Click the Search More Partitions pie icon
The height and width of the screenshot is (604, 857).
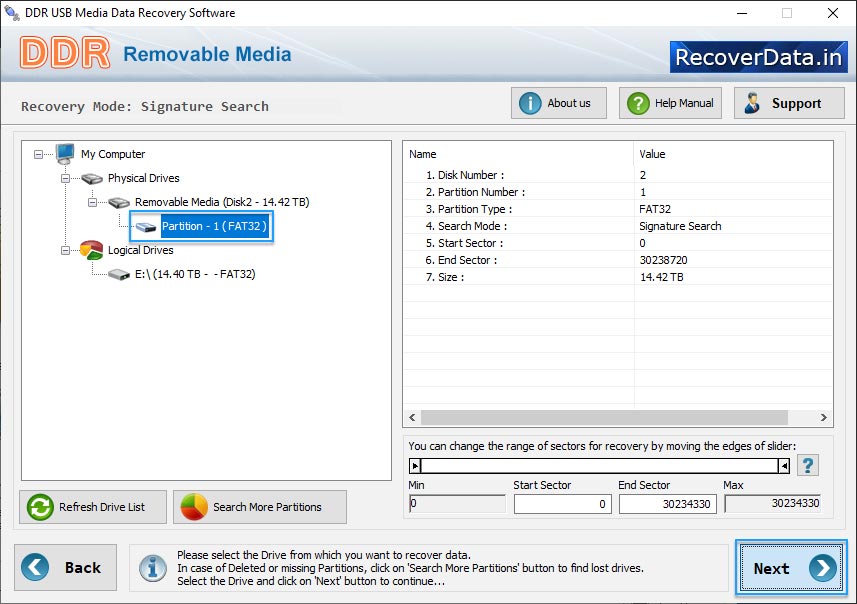[194, 507]
